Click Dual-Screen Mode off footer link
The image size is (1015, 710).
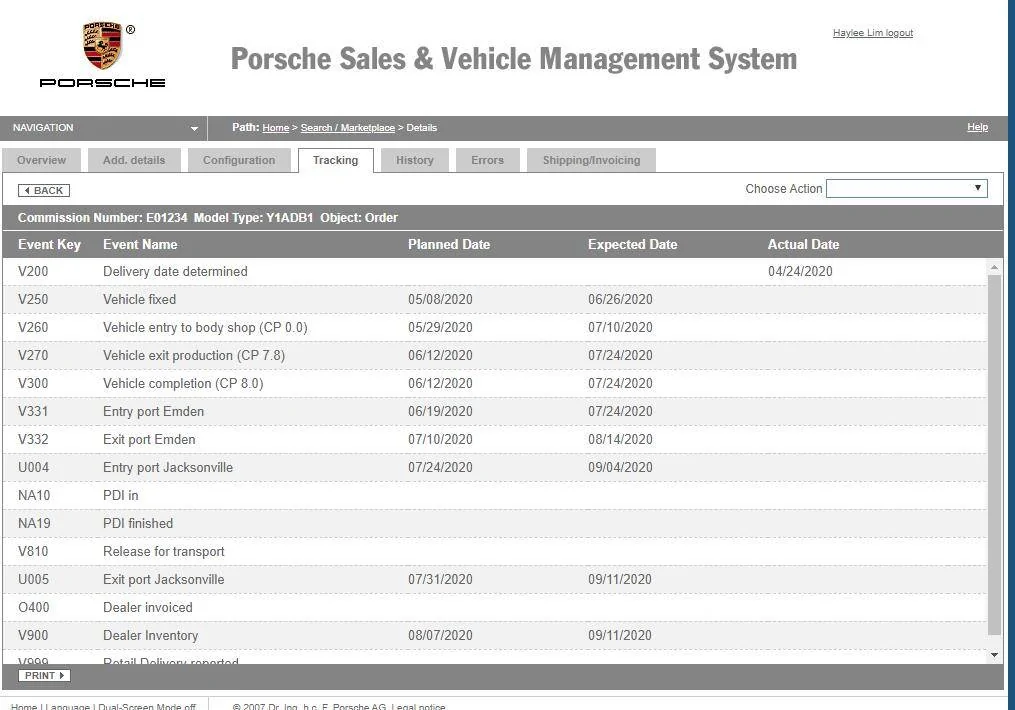pyautogui.click(x=147, y=706)
